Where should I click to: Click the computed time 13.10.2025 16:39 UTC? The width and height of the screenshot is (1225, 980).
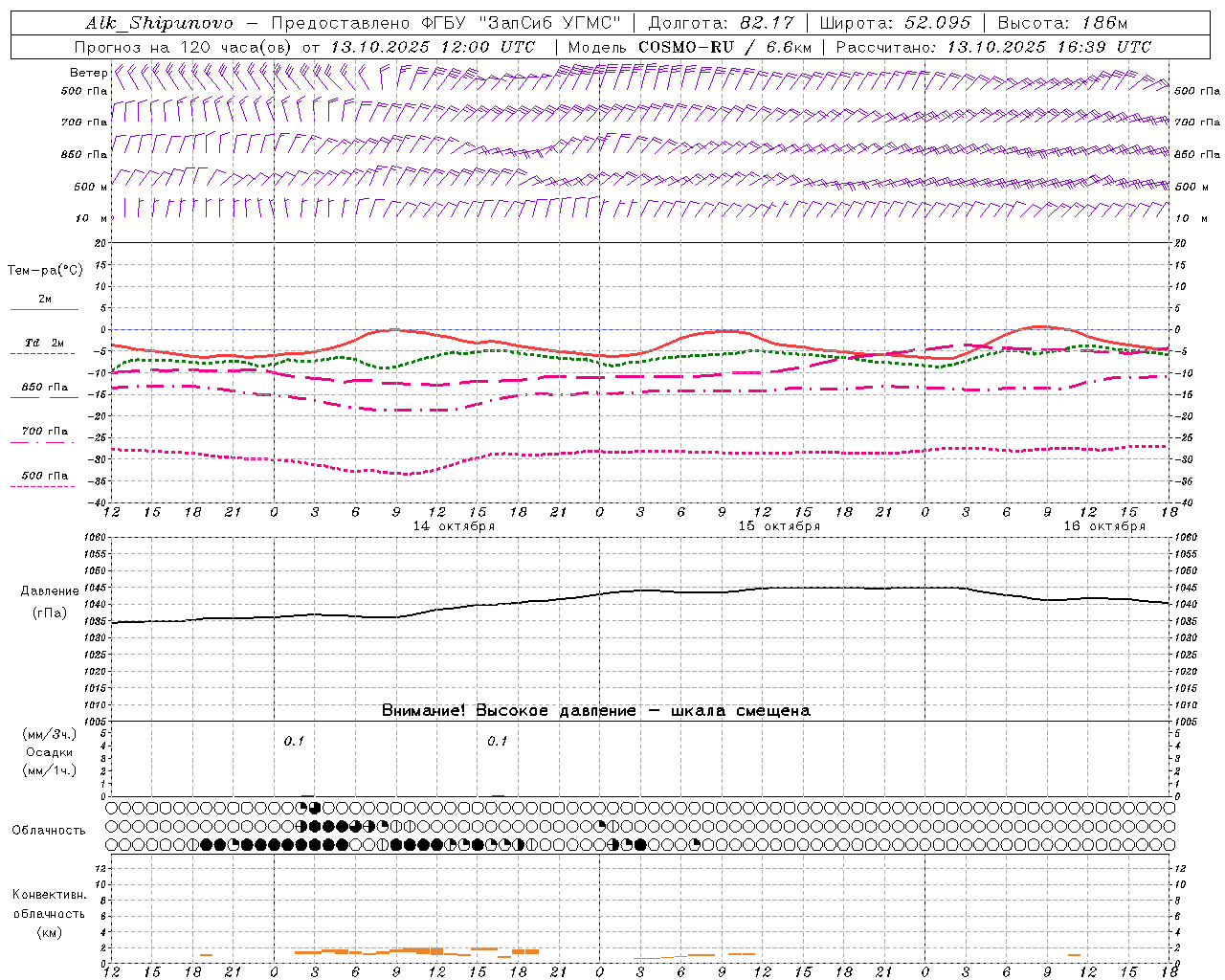(1049, 47)
